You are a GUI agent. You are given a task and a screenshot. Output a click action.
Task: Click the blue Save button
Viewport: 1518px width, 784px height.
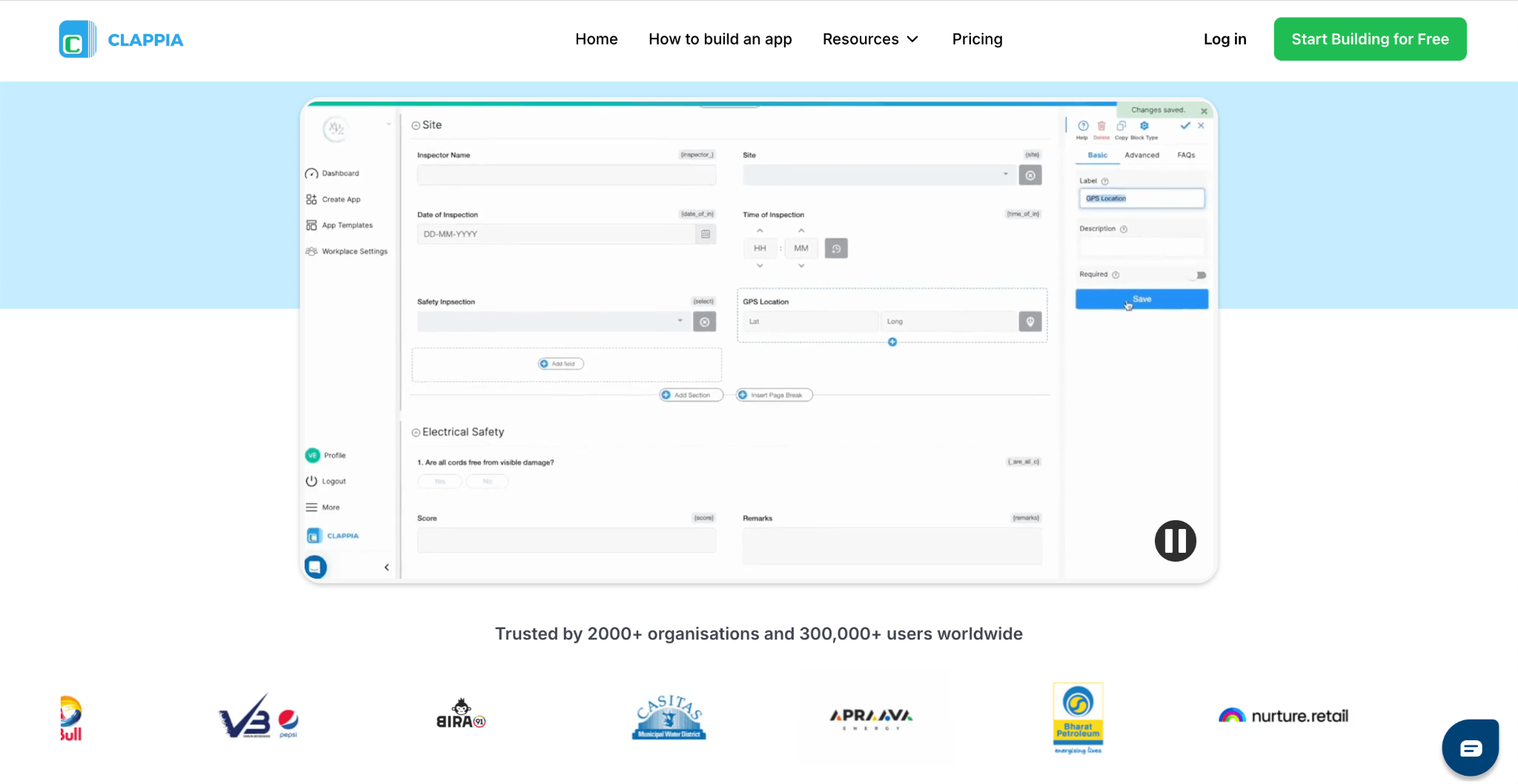1142,299
